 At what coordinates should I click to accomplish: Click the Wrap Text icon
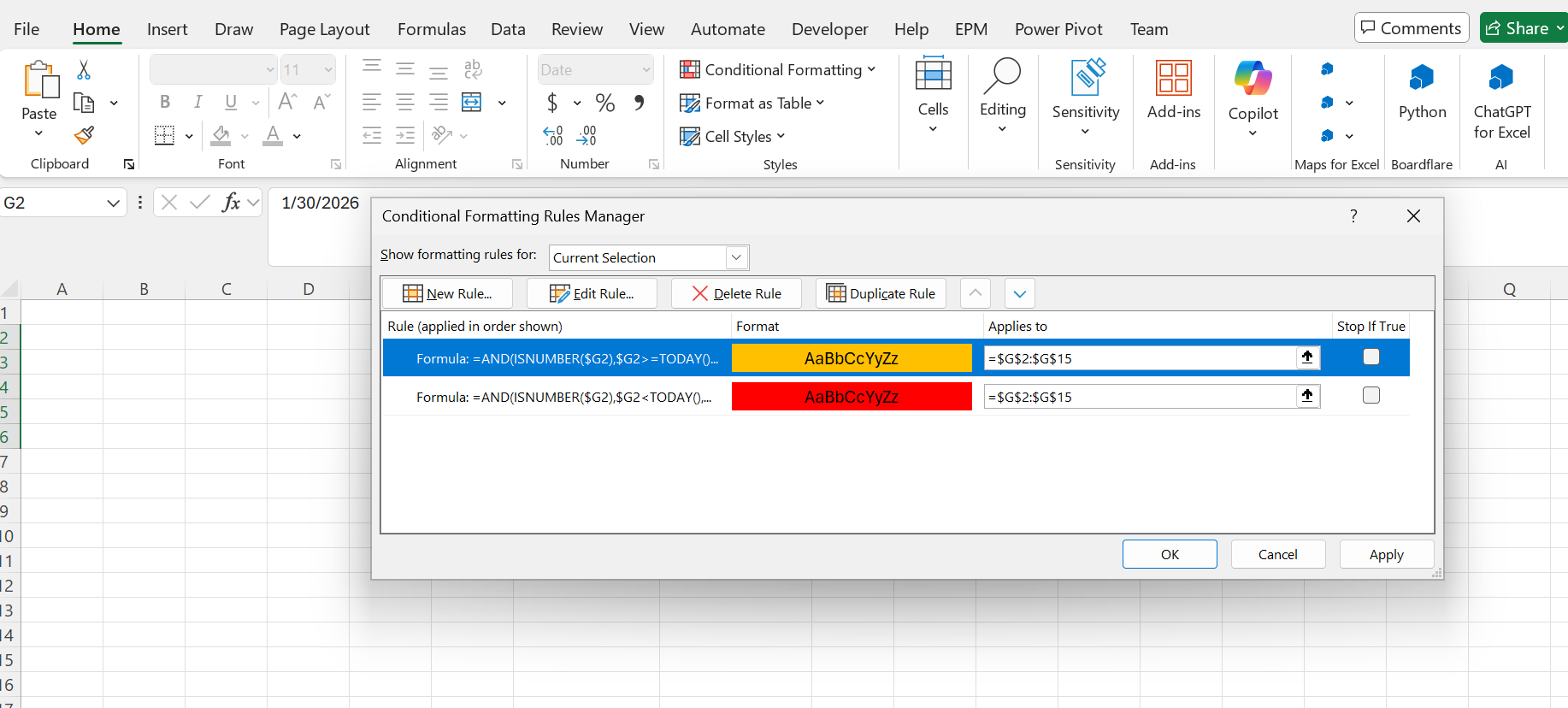tap(473, 69)
